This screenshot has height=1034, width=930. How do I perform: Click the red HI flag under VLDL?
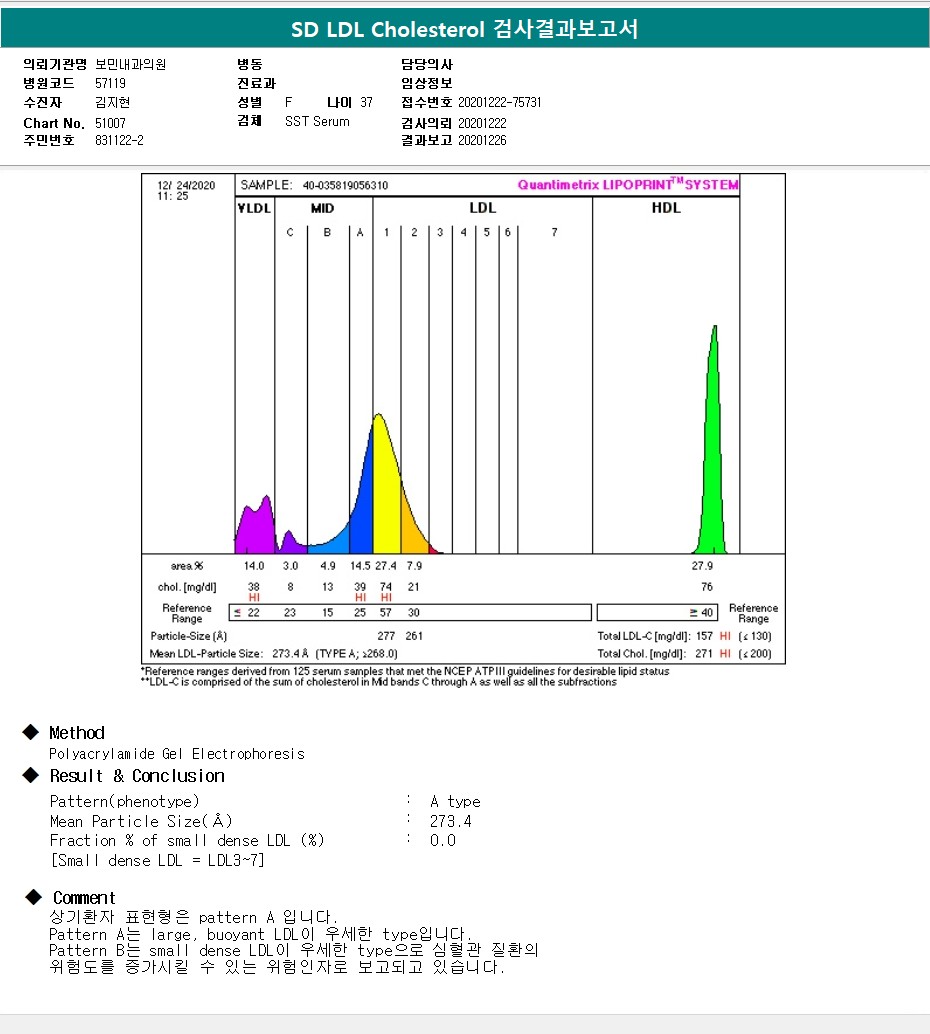(x=254, y=597)
